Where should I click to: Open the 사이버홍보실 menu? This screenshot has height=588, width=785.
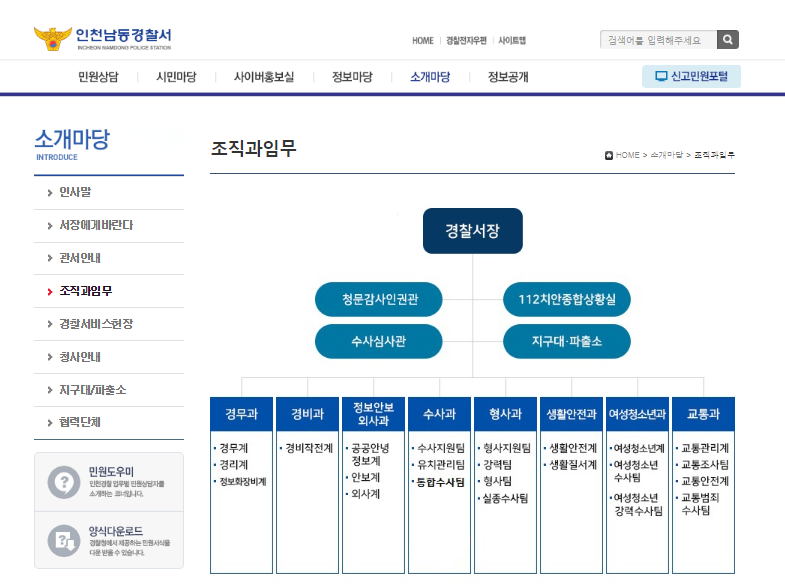(264, 77)
